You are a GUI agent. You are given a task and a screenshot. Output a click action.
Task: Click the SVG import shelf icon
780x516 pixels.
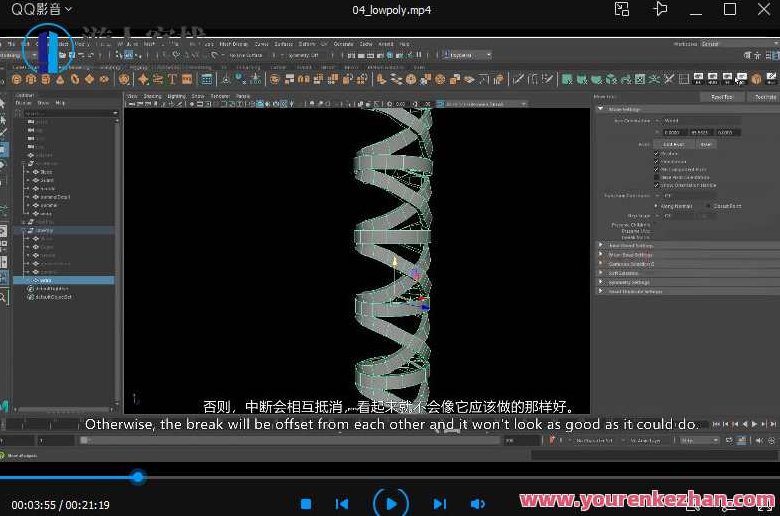pyautogui.click(x=187, y=79)
